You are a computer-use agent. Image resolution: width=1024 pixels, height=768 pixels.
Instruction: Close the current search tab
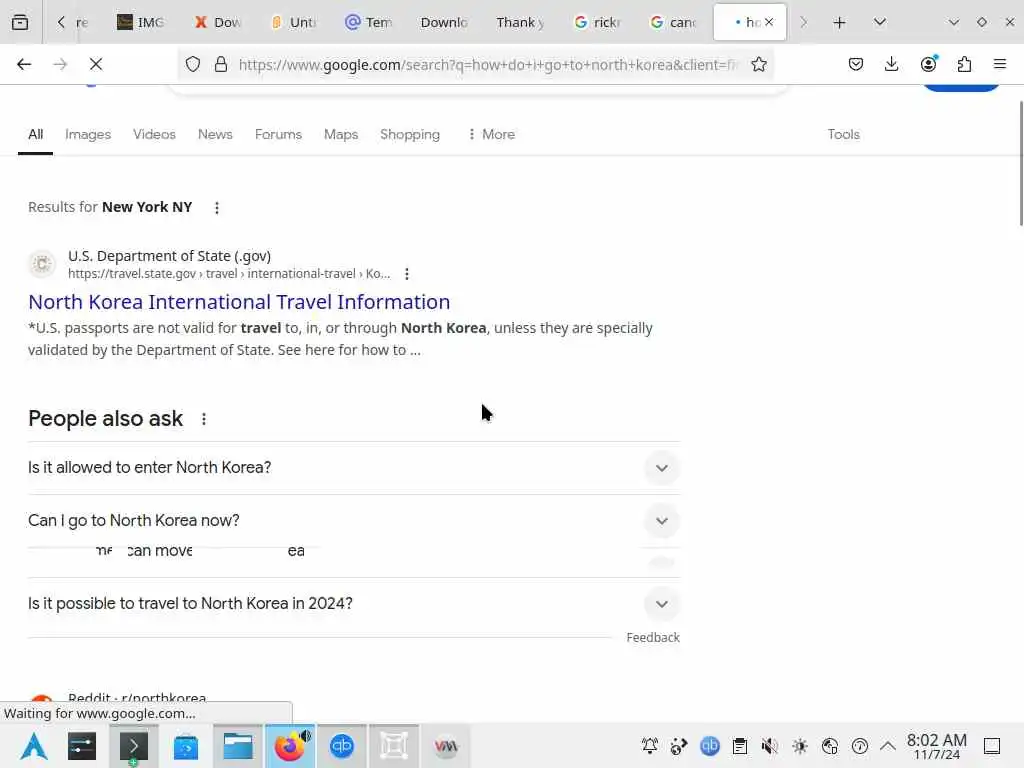769,22
